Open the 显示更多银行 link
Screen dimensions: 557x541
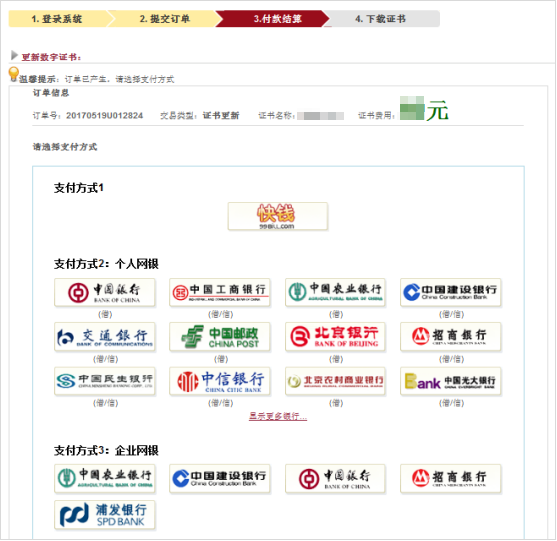click(x=278, y=416)
